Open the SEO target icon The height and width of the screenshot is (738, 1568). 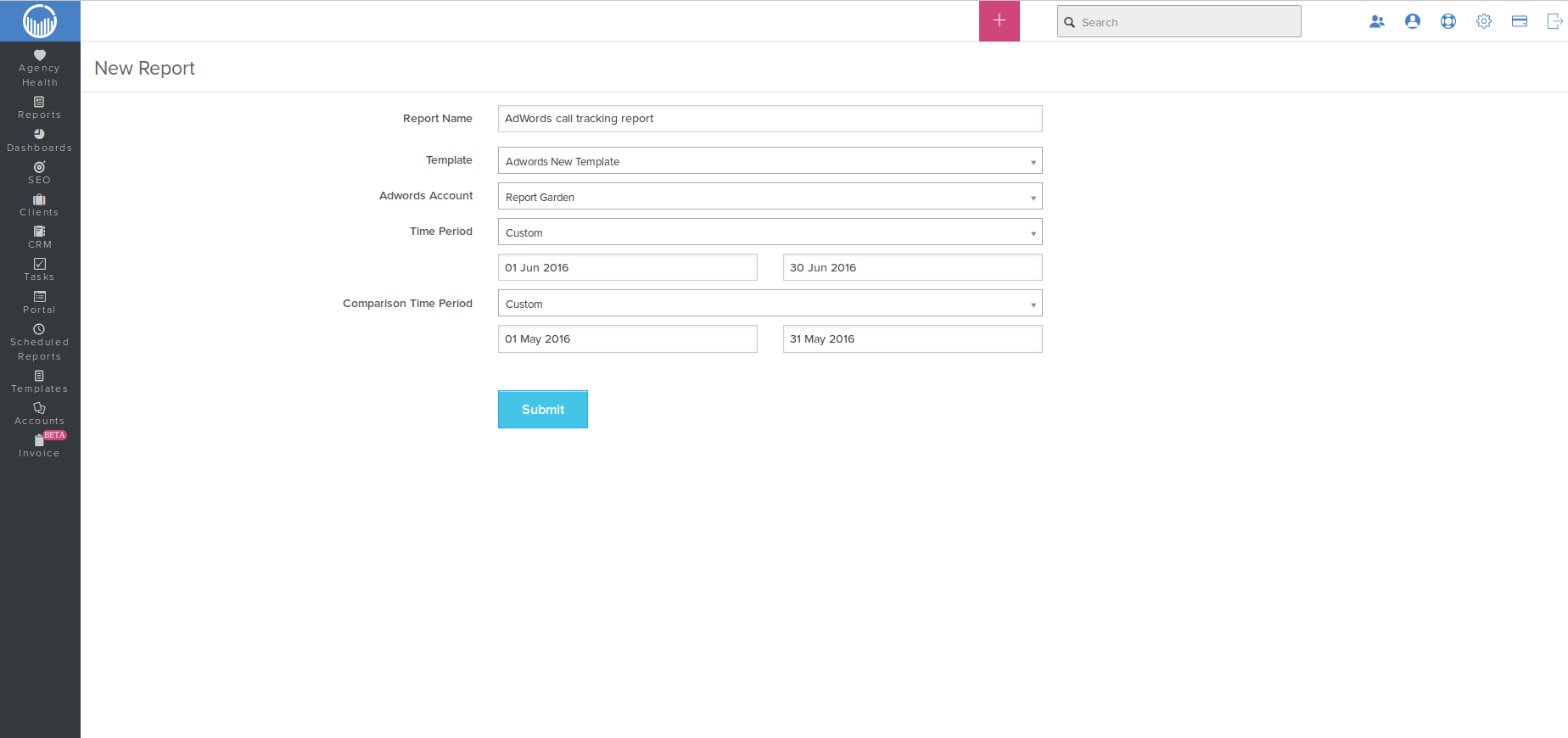point(39,167)
